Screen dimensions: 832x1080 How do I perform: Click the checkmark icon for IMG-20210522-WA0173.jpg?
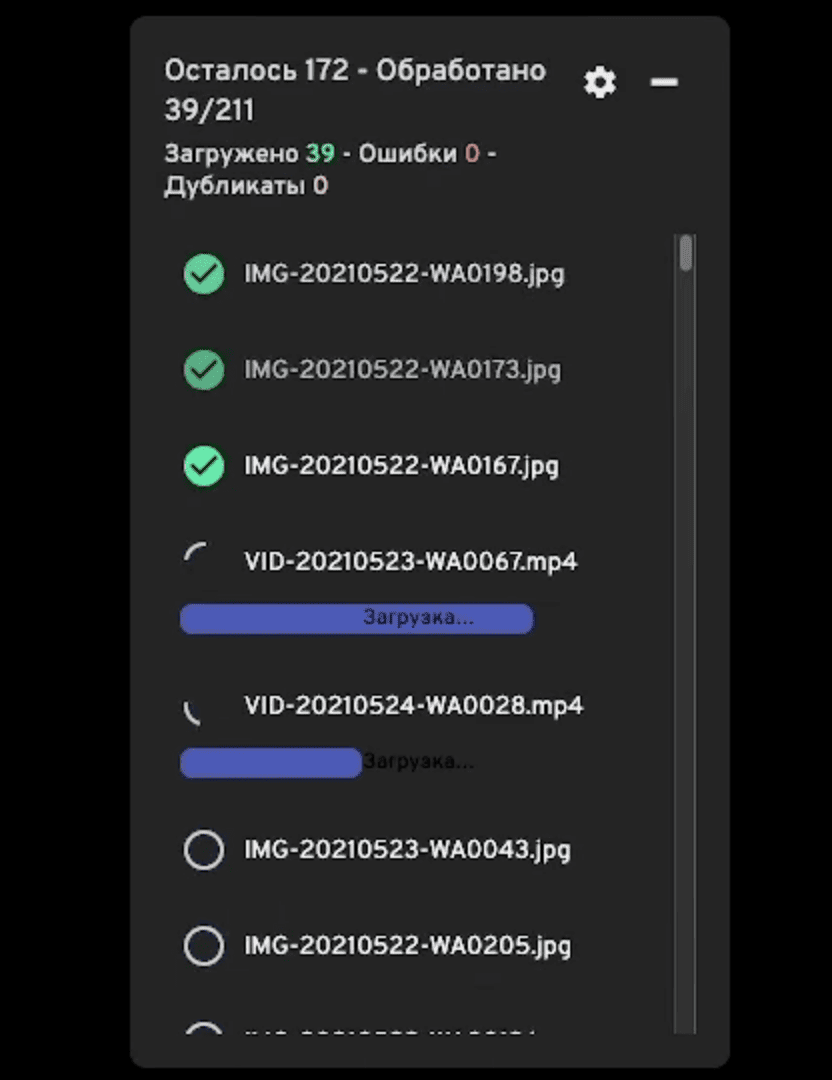pyautogui.click(x=204, y=370)
